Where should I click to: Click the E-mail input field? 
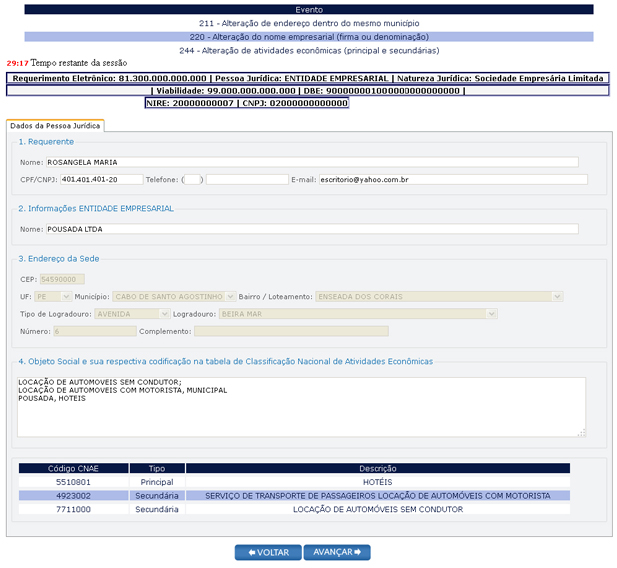pyautogui.click(x=453, y=179)
